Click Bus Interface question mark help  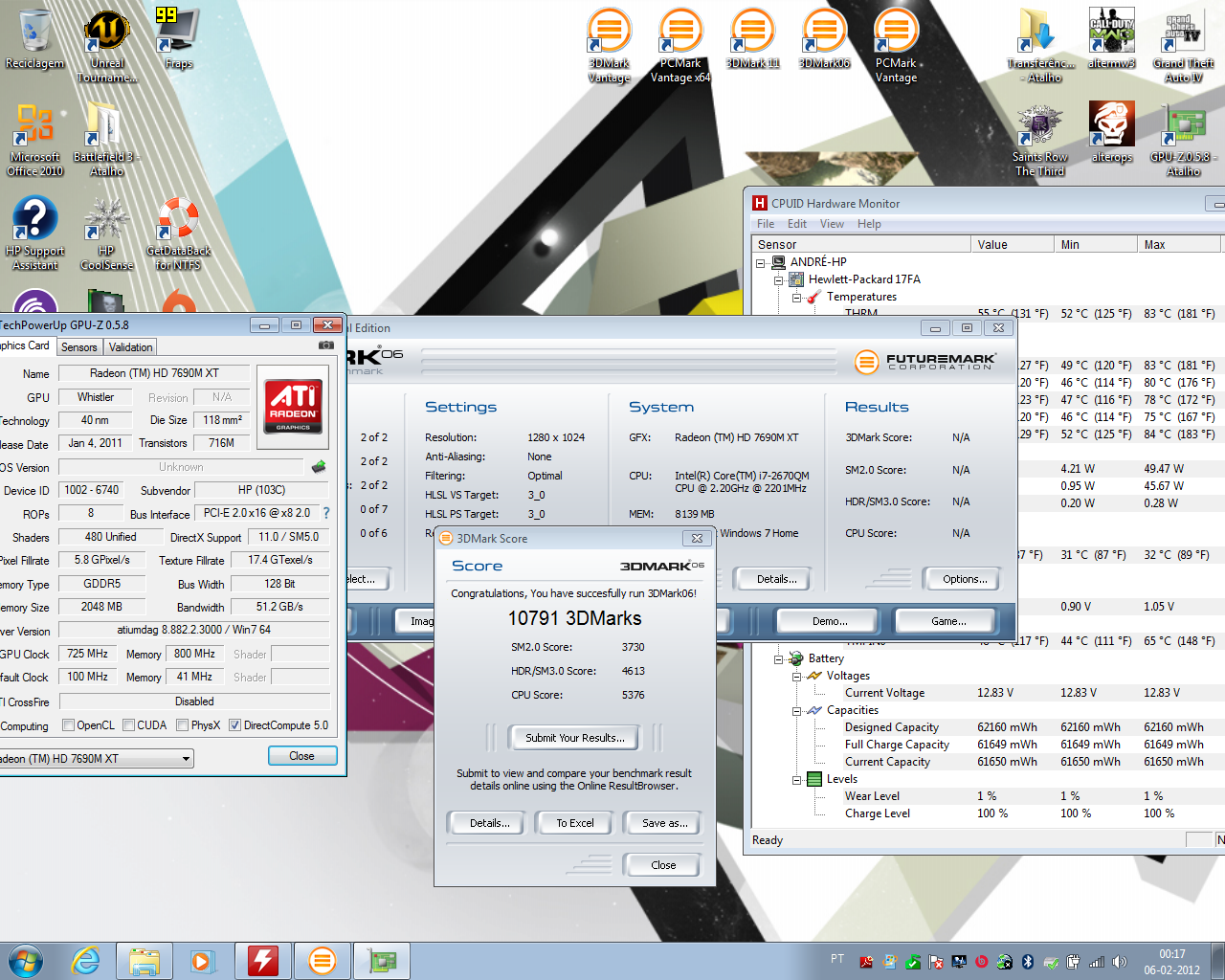click(325, 513)
